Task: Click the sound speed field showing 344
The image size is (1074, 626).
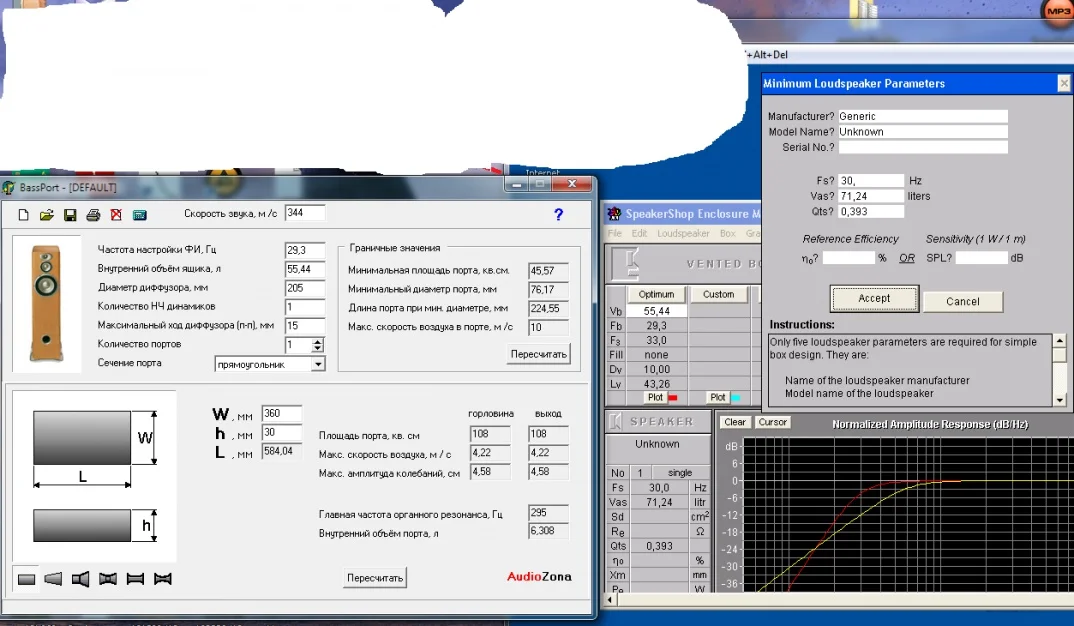Action: tap(305, 213)
